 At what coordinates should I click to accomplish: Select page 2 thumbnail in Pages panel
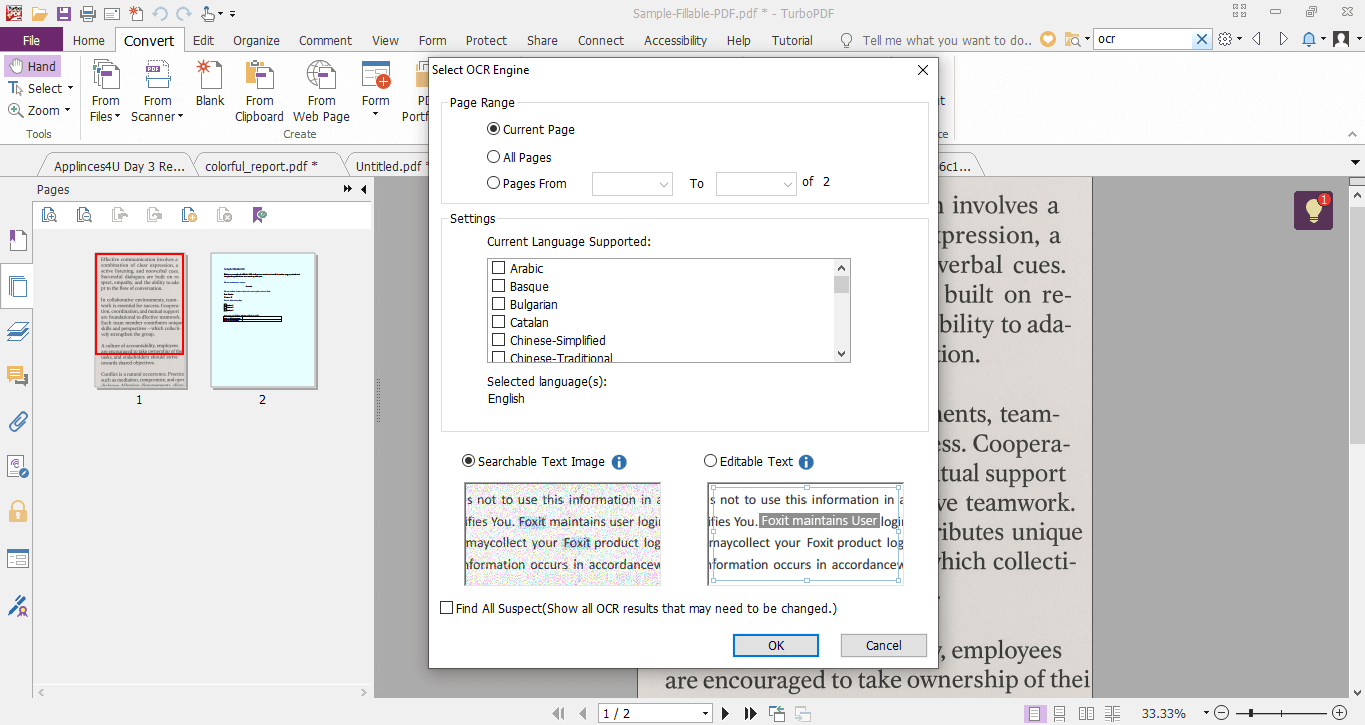coord(263,320)
